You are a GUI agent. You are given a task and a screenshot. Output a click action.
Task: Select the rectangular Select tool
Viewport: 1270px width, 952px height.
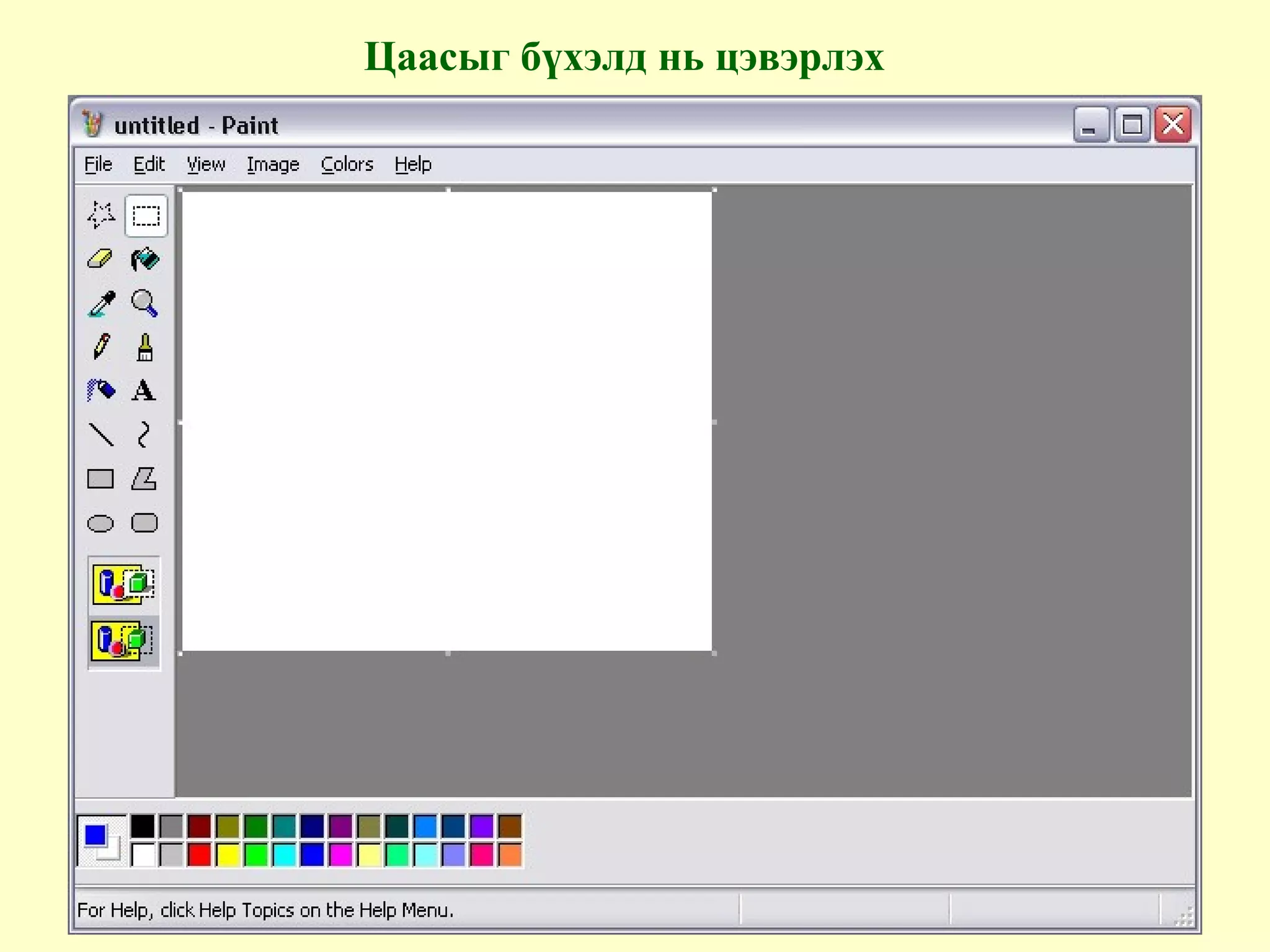[x=146, y=216]
